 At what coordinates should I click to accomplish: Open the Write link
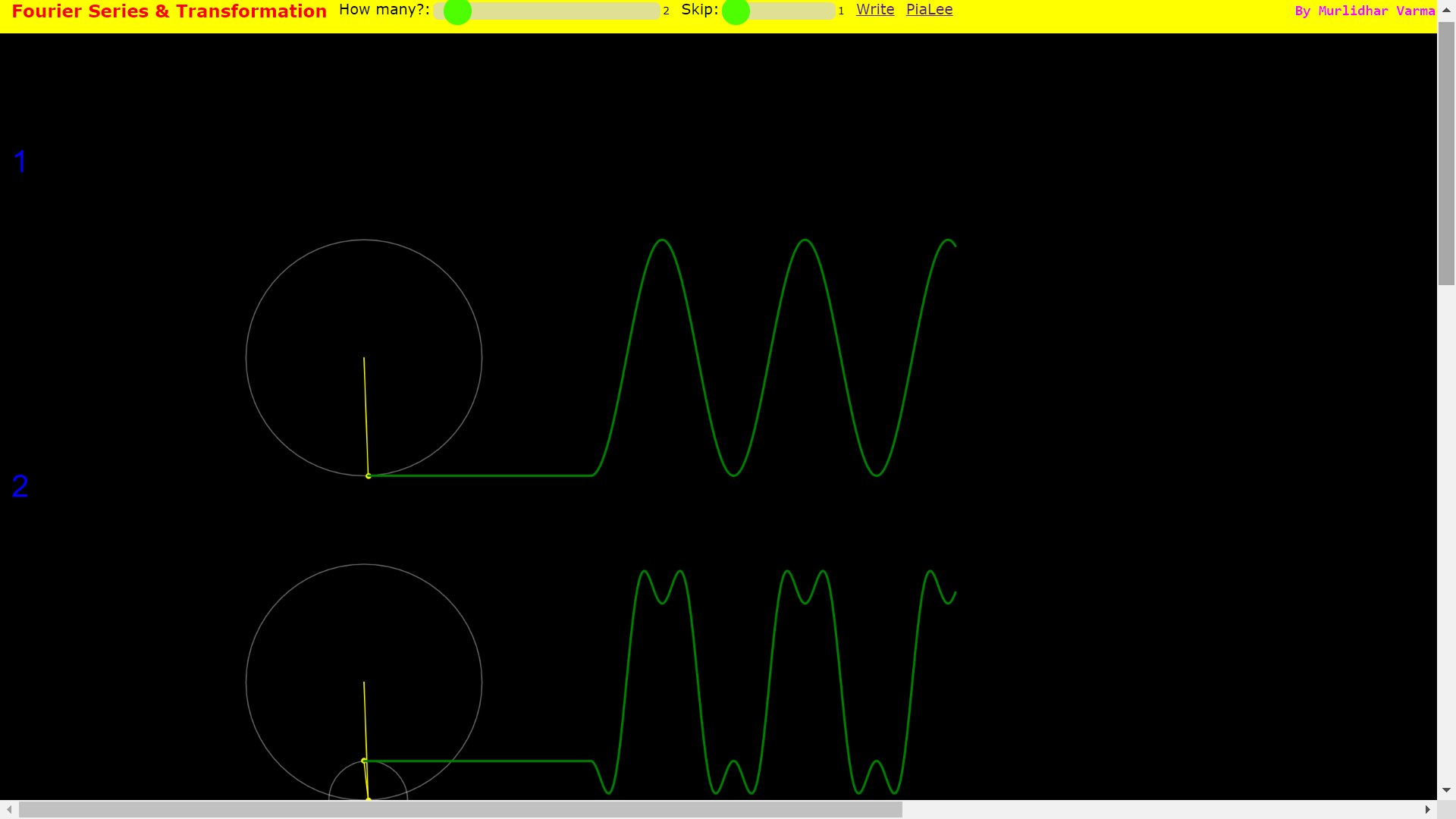(x=875, y=10)
